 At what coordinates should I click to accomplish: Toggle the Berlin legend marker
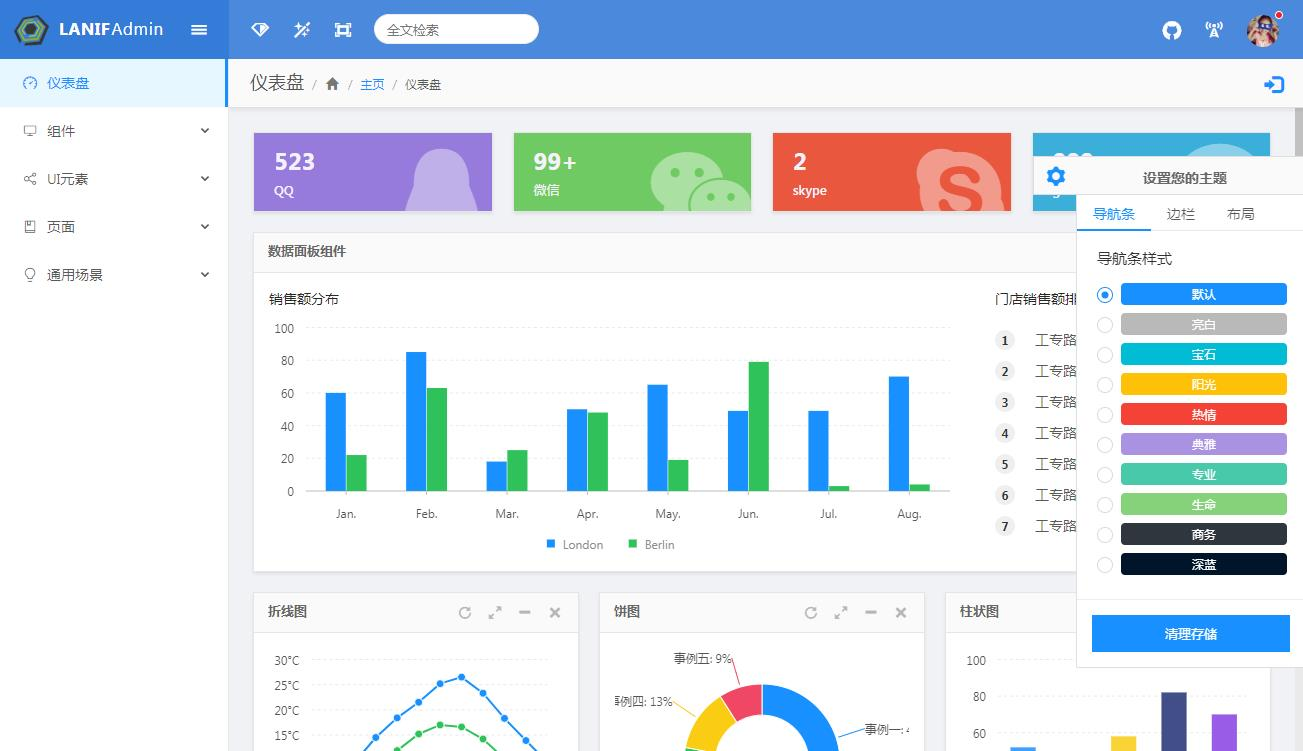click(x=632, y=544)
